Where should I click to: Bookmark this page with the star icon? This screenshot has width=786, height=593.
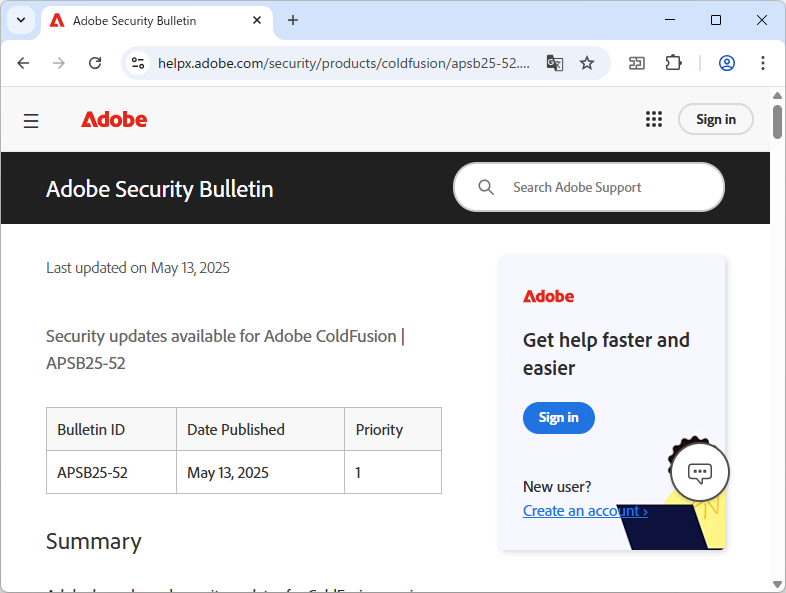click(587, 63)
